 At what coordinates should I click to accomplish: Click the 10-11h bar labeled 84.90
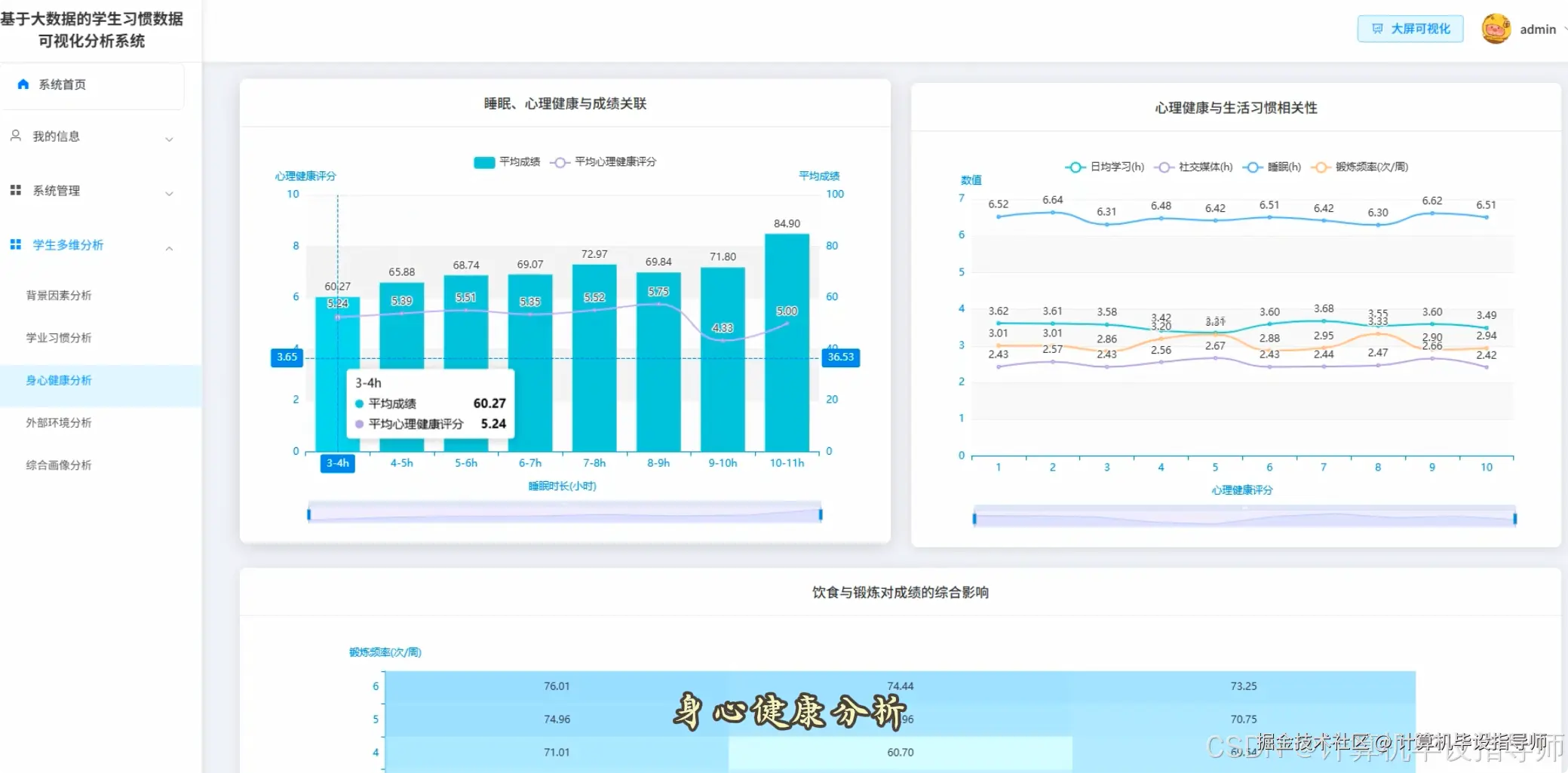point(787,342)
